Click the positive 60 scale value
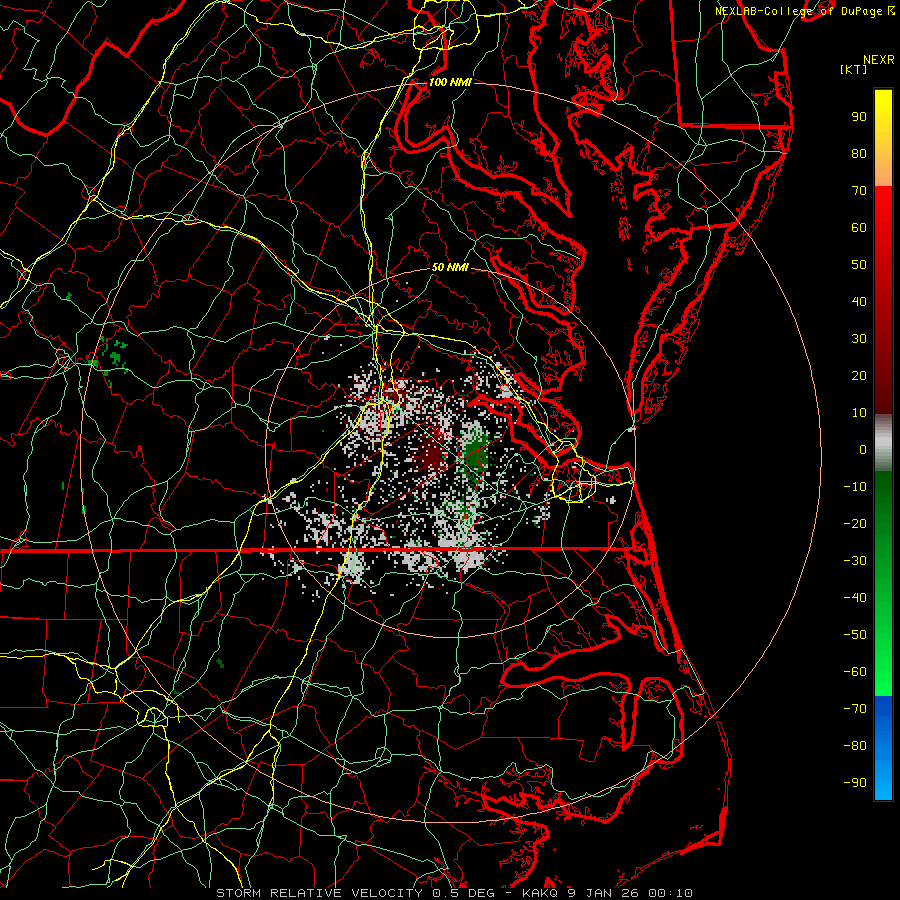 [859, 228]
